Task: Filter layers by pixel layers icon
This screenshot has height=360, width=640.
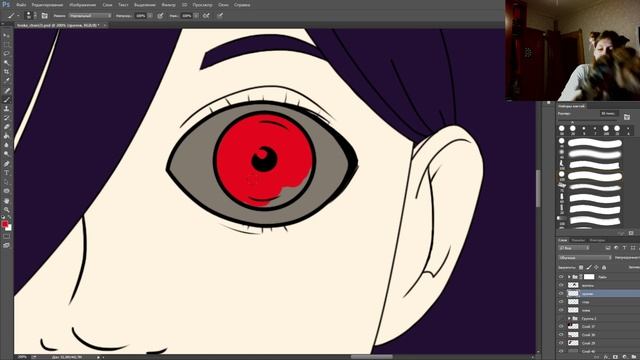Action: tap(608, 248)
